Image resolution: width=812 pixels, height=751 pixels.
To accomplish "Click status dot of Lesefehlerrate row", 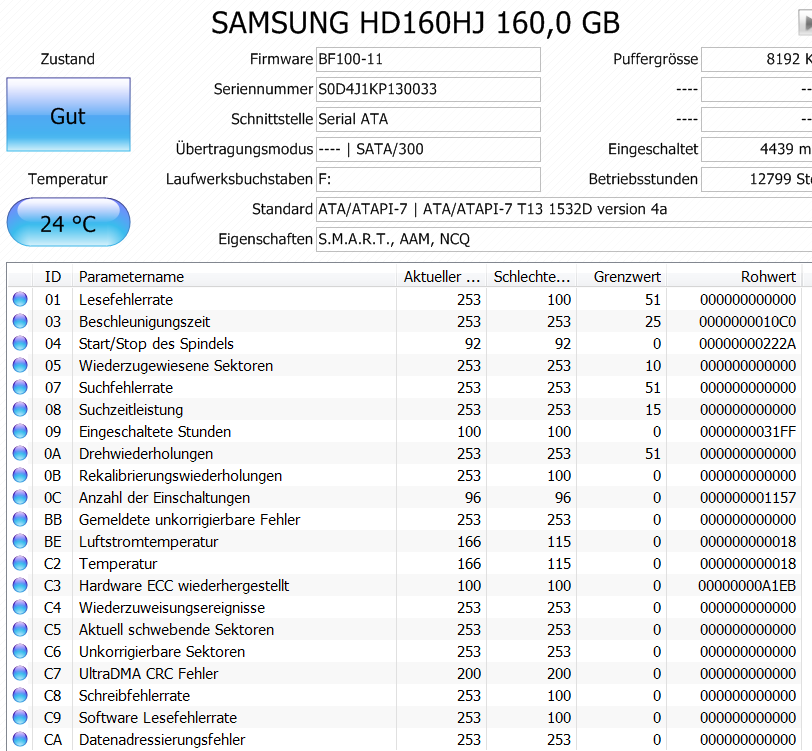I will click(x=20, y=299).
